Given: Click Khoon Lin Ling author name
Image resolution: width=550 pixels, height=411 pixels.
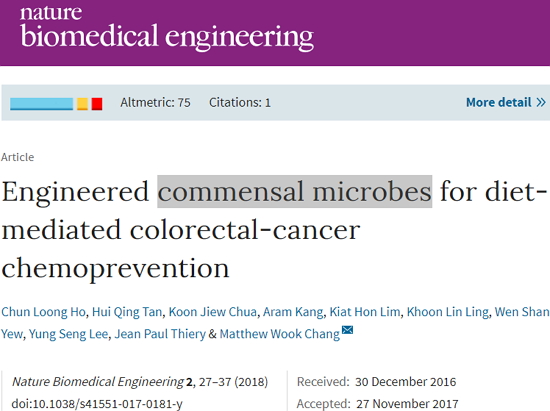Looking at the screenshot, I should tap(448, 312).
